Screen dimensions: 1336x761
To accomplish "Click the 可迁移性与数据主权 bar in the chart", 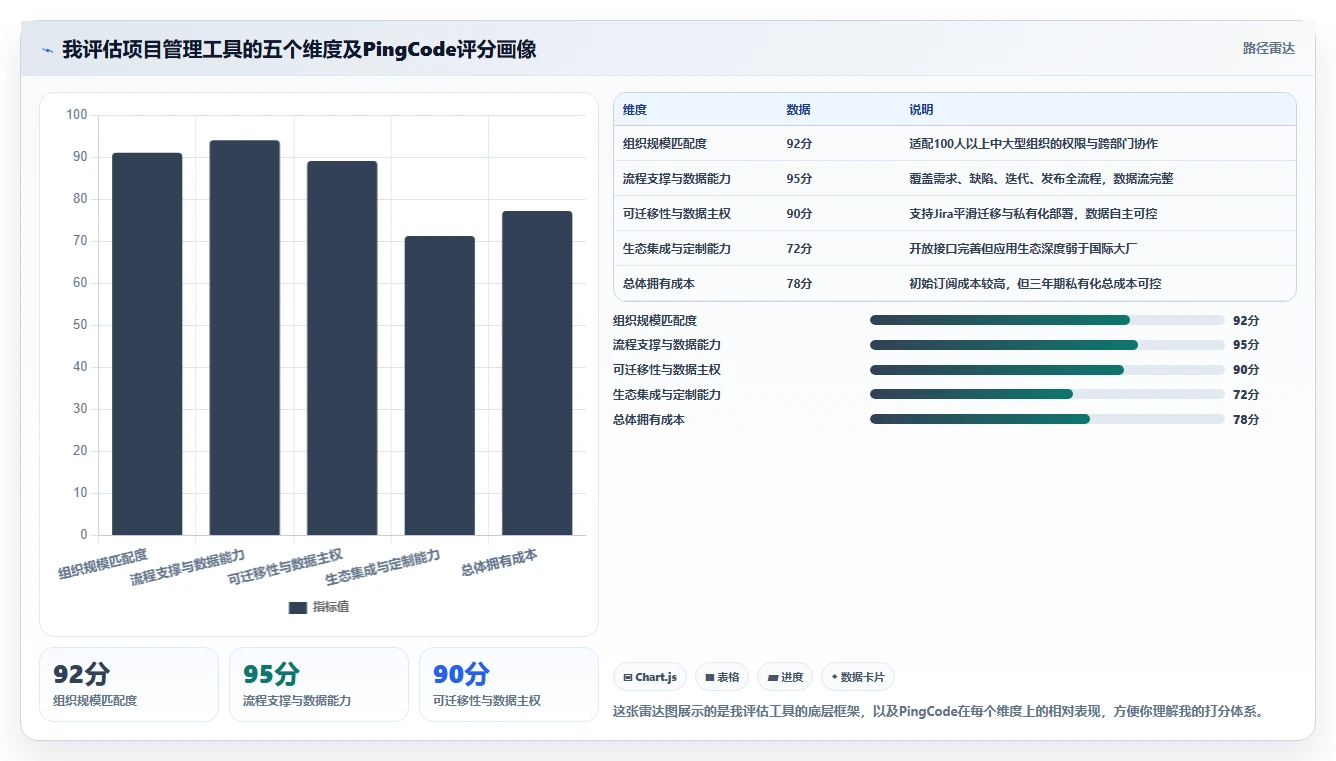I will pyautogui.click(x=342, y=348).
